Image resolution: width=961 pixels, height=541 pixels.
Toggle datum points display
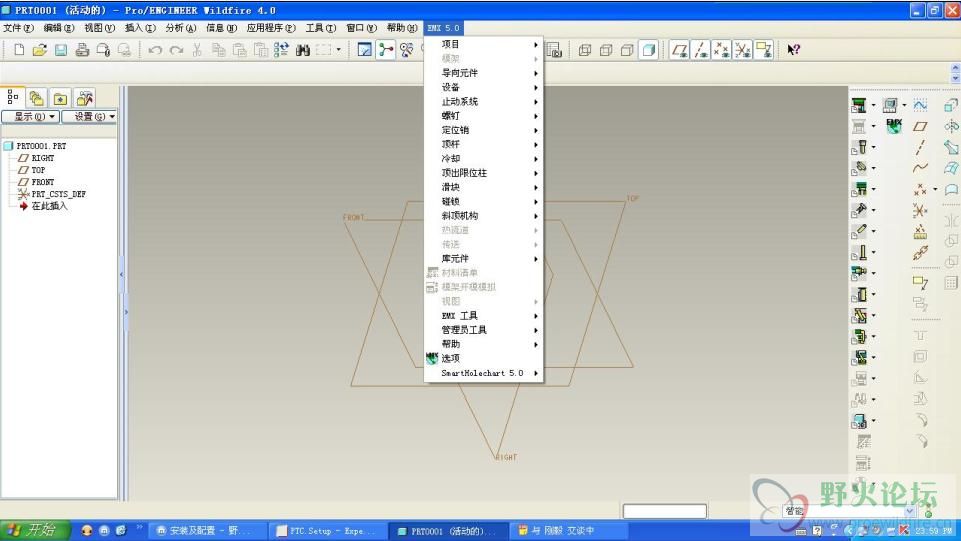pyautogui.click(x=721, y=50)
